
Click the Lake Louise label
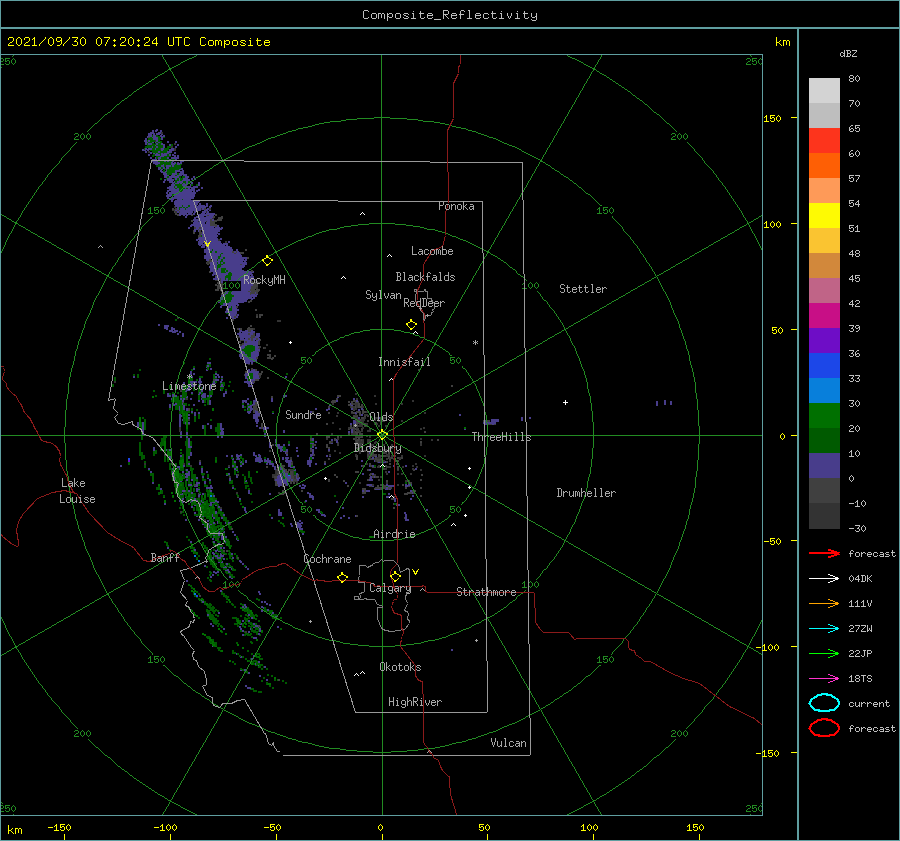tap(77, 491)
